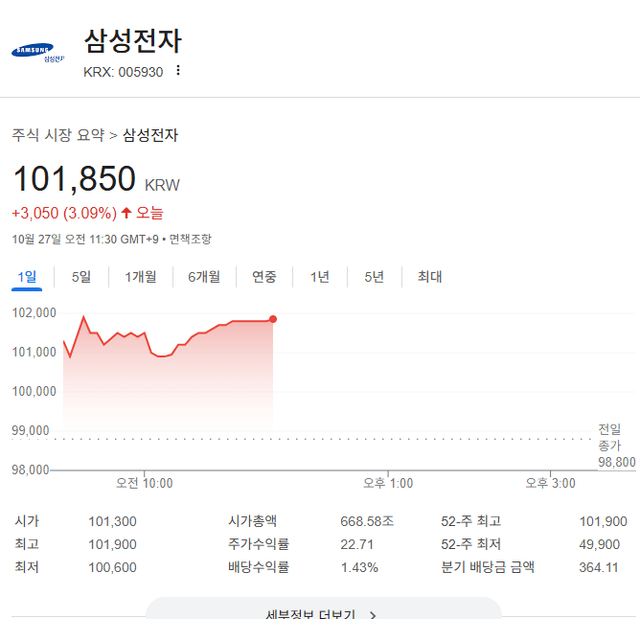Image resolution: width=640 pixels, height=619 pixels.
Task: Switch to the 5일 chart tab
Action: (81, 277)
